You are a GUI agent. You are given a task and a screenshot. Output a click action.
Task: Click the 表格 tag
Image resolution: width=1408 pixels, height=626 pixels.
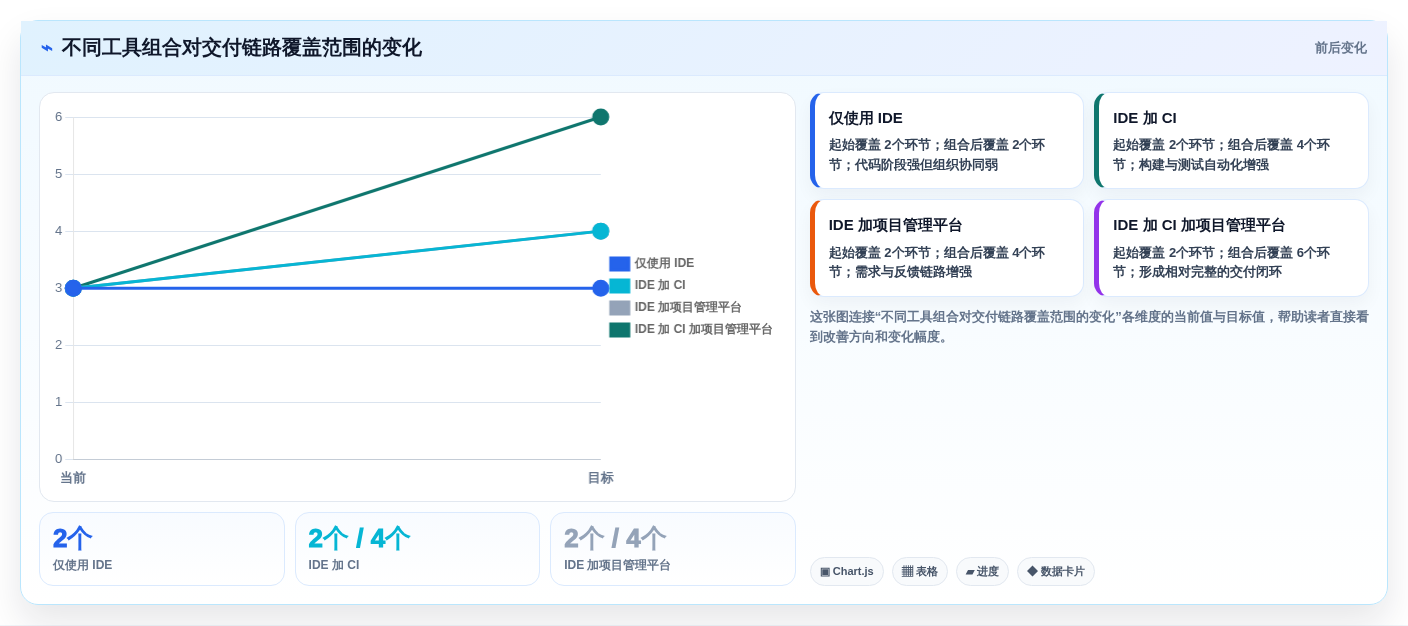point(920,572)
